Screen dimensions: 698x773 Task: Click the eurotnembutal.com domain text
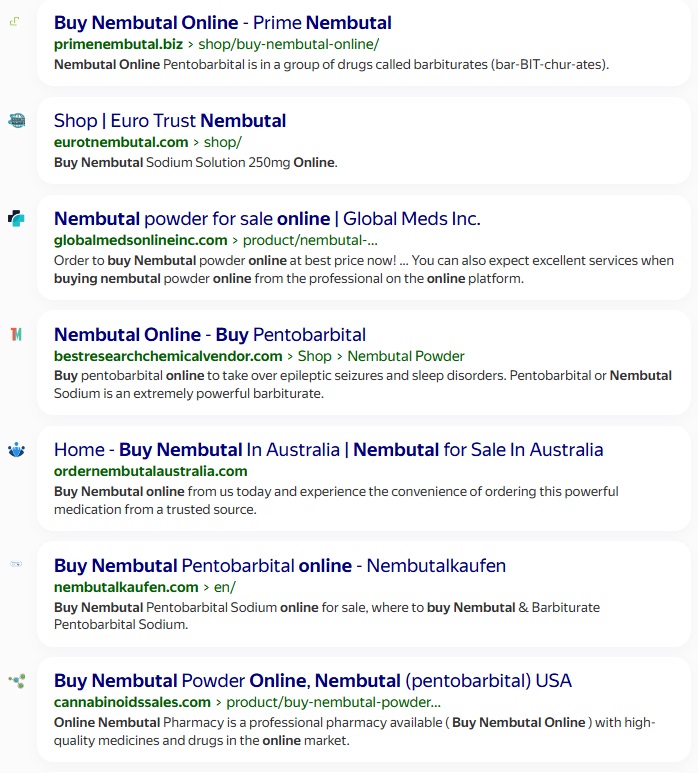pyautogui.click(x=121, y=142)
